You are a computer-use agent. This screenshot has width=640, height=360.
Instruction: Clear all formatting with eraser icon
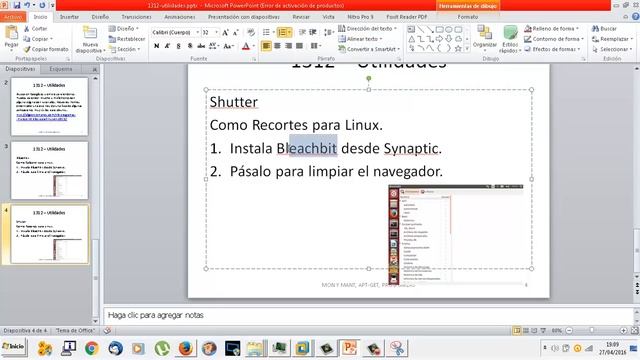pos(251,32)
